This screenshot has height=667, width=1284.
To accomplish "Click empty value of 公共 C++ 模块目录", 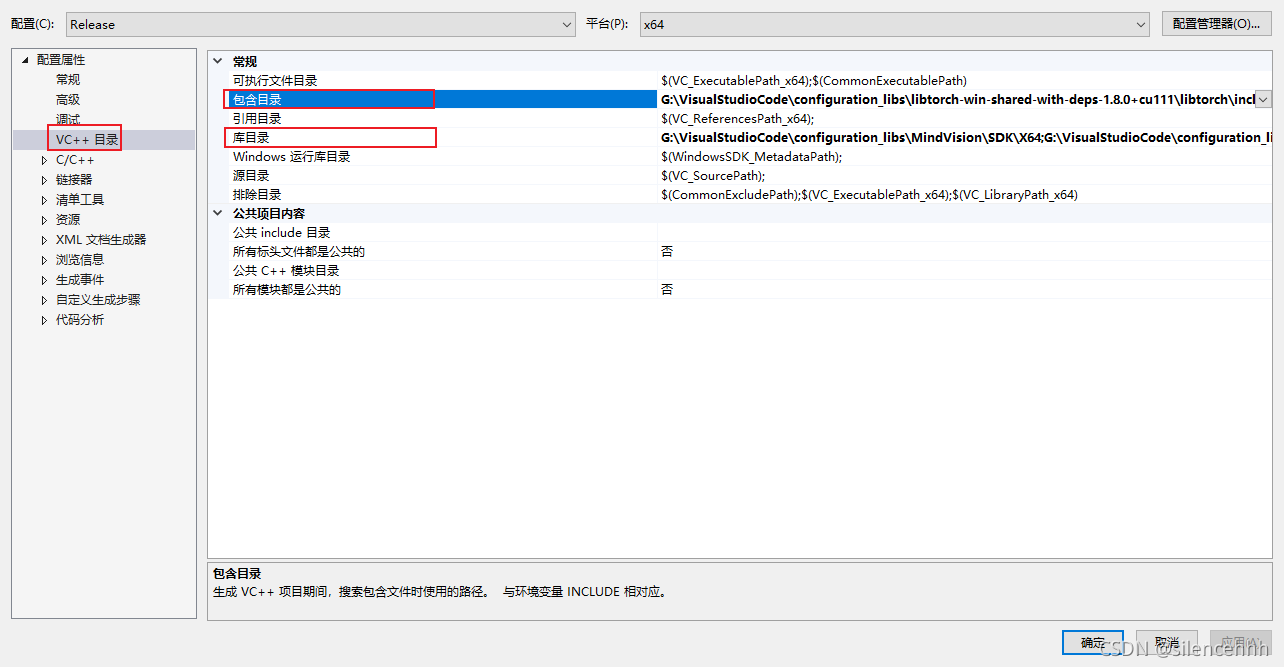I will (x=964, y=270).
